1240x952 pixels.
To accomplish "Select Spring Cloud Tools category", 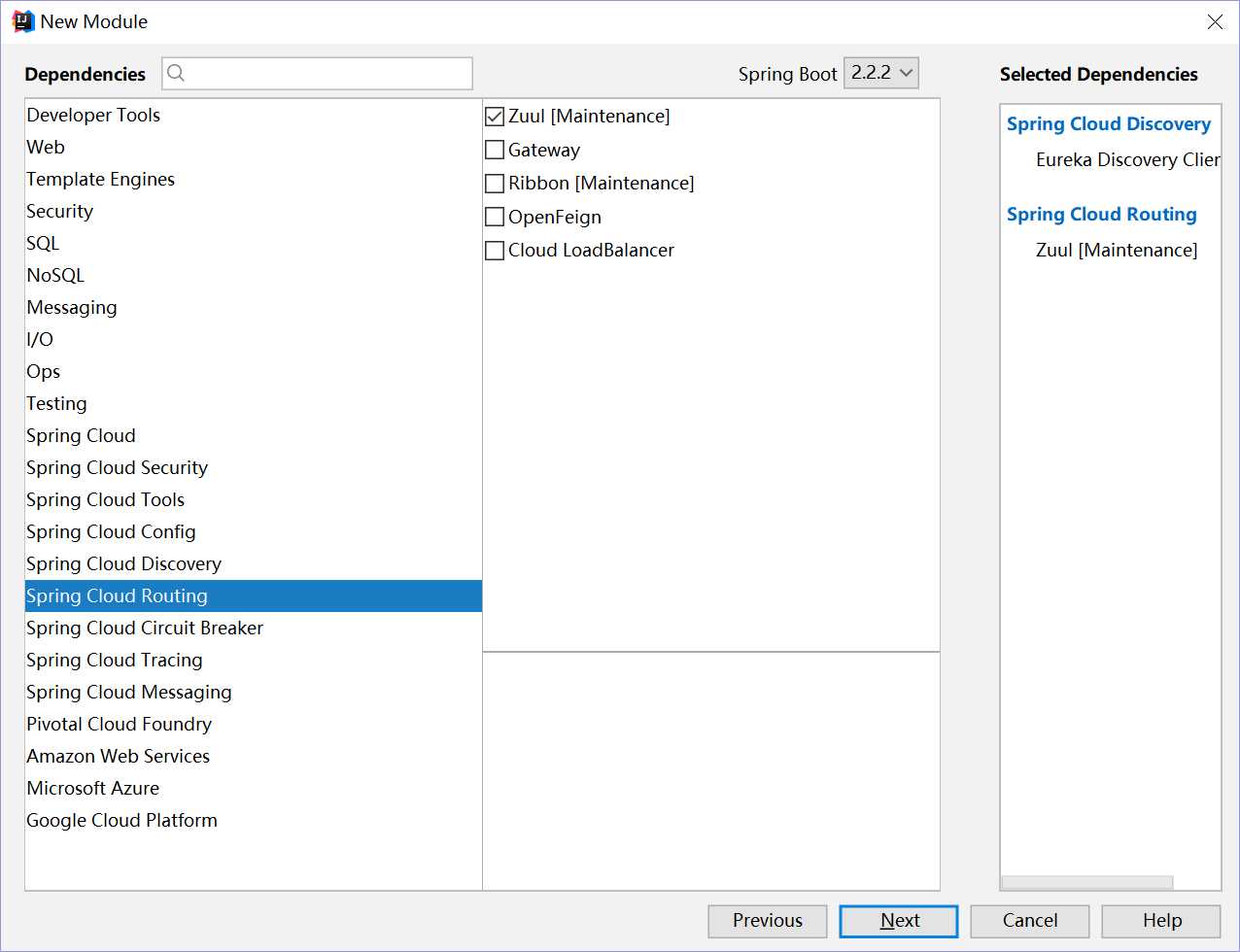I will point(254,499).
